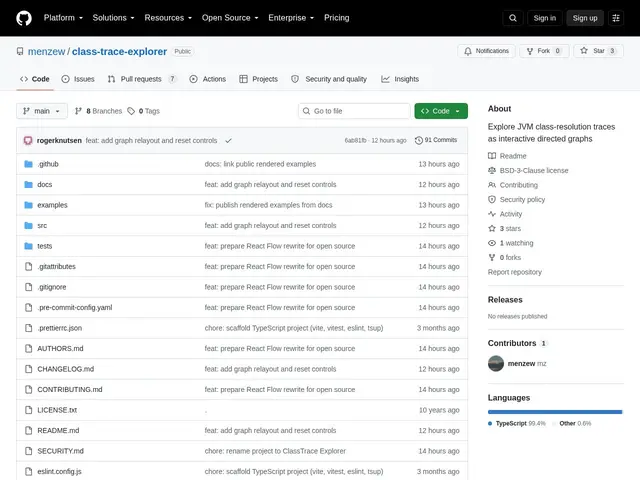Click the bell icon in Notifications

coord(468,51)
